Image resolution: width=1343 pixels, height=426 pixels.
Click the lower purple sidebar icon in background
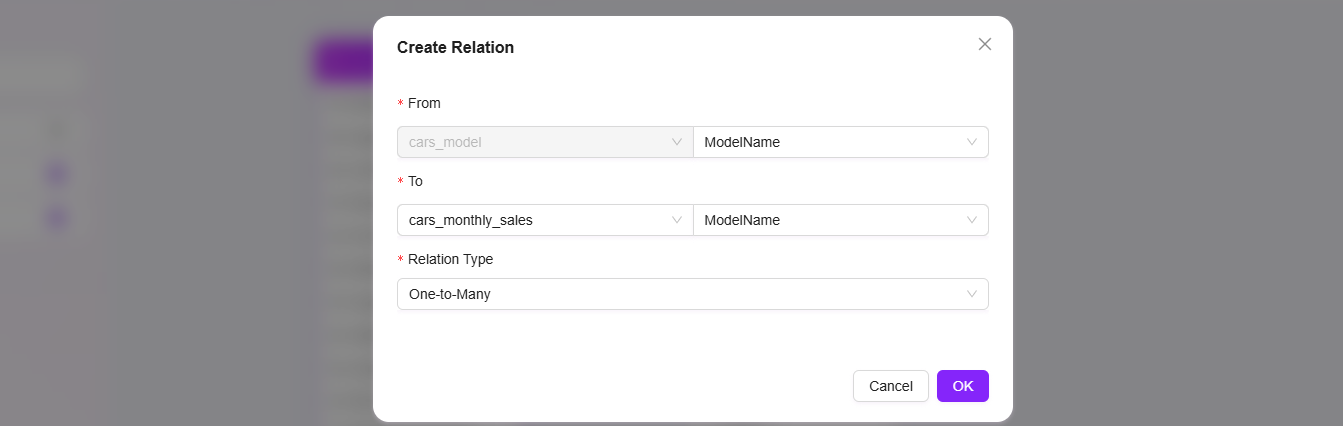click(x=57, y=218)
